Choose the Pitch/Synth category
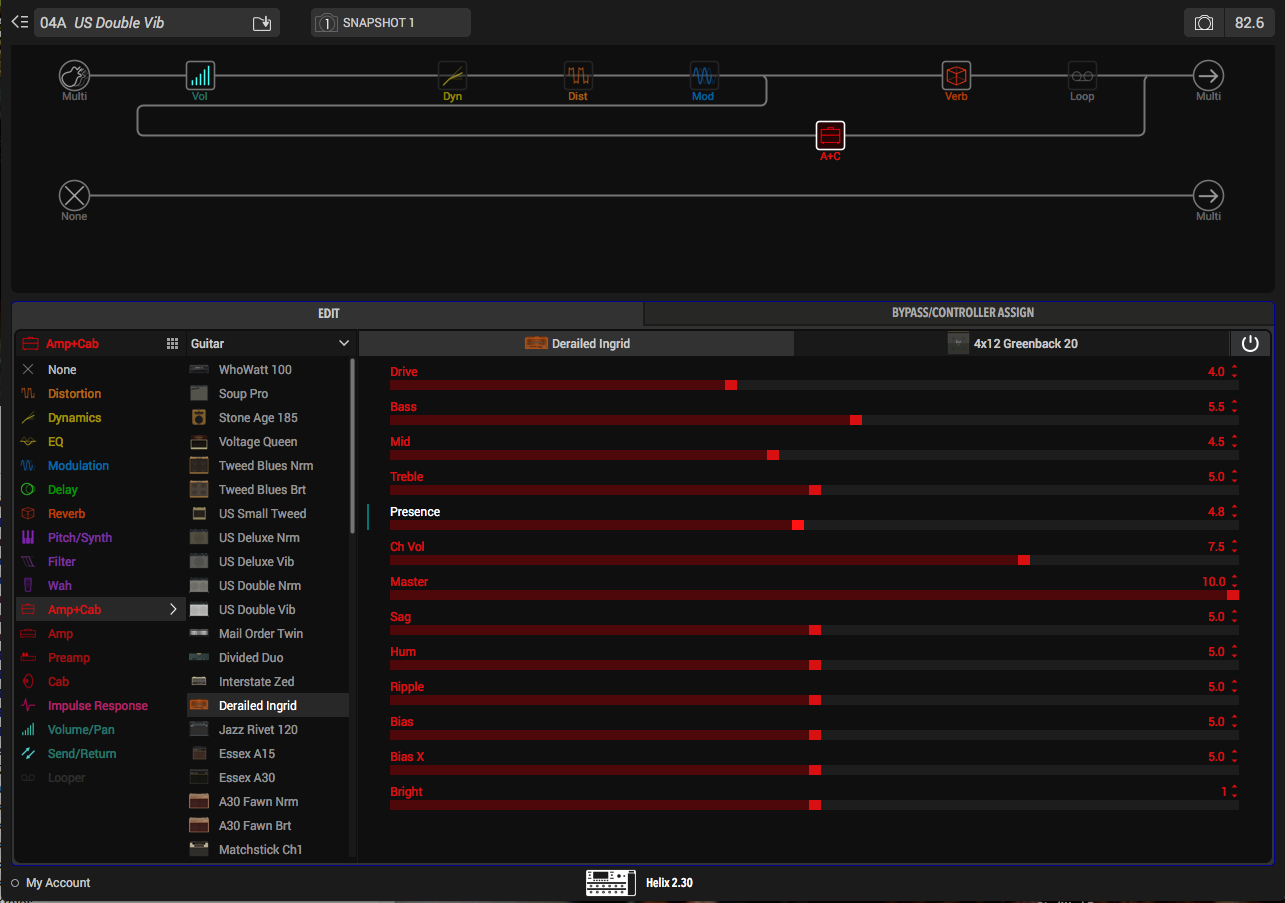 80,538
